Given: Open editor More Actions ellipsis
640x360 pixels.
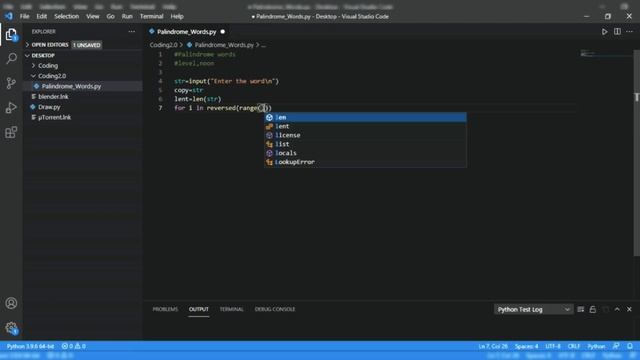Looking at the screenshot, I should 629,31.
